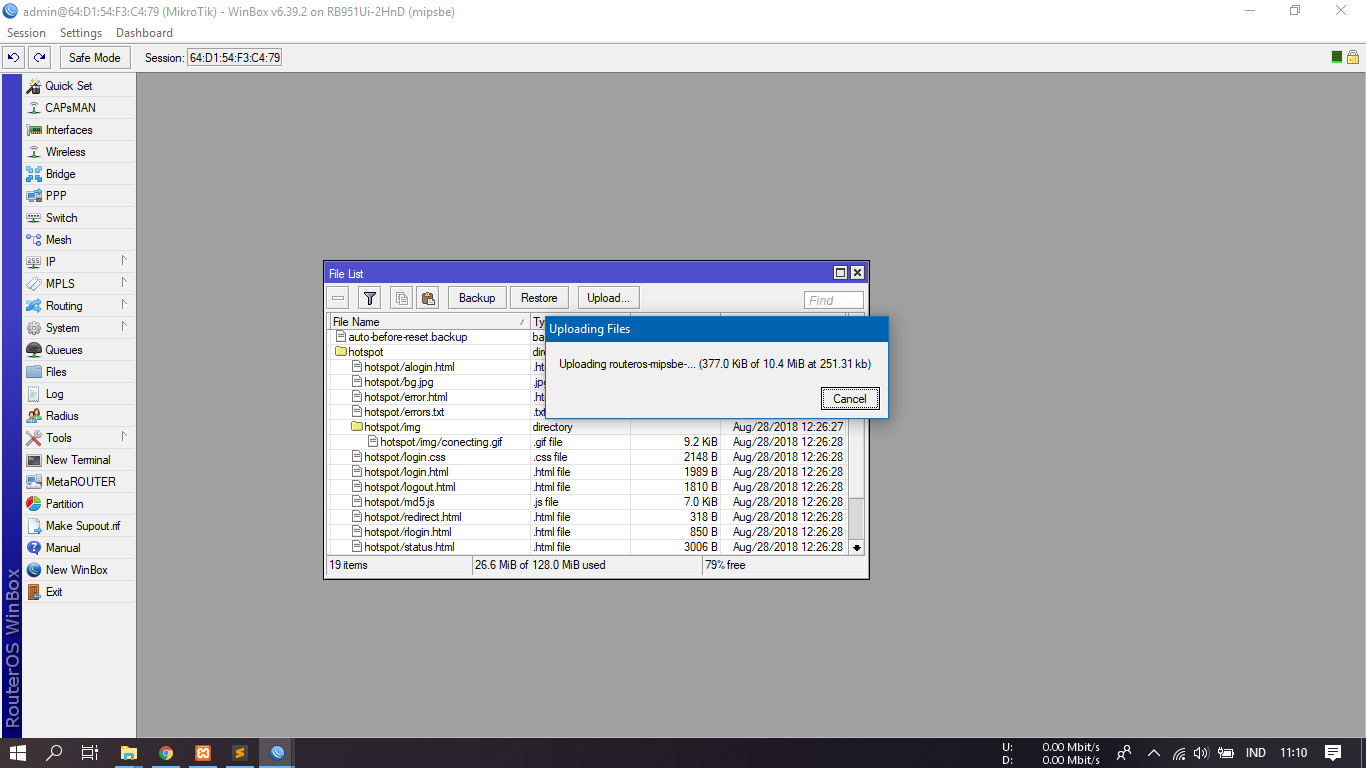Select hotspot/md5.js file
The image size is (1366, 768).
(590, 502)
